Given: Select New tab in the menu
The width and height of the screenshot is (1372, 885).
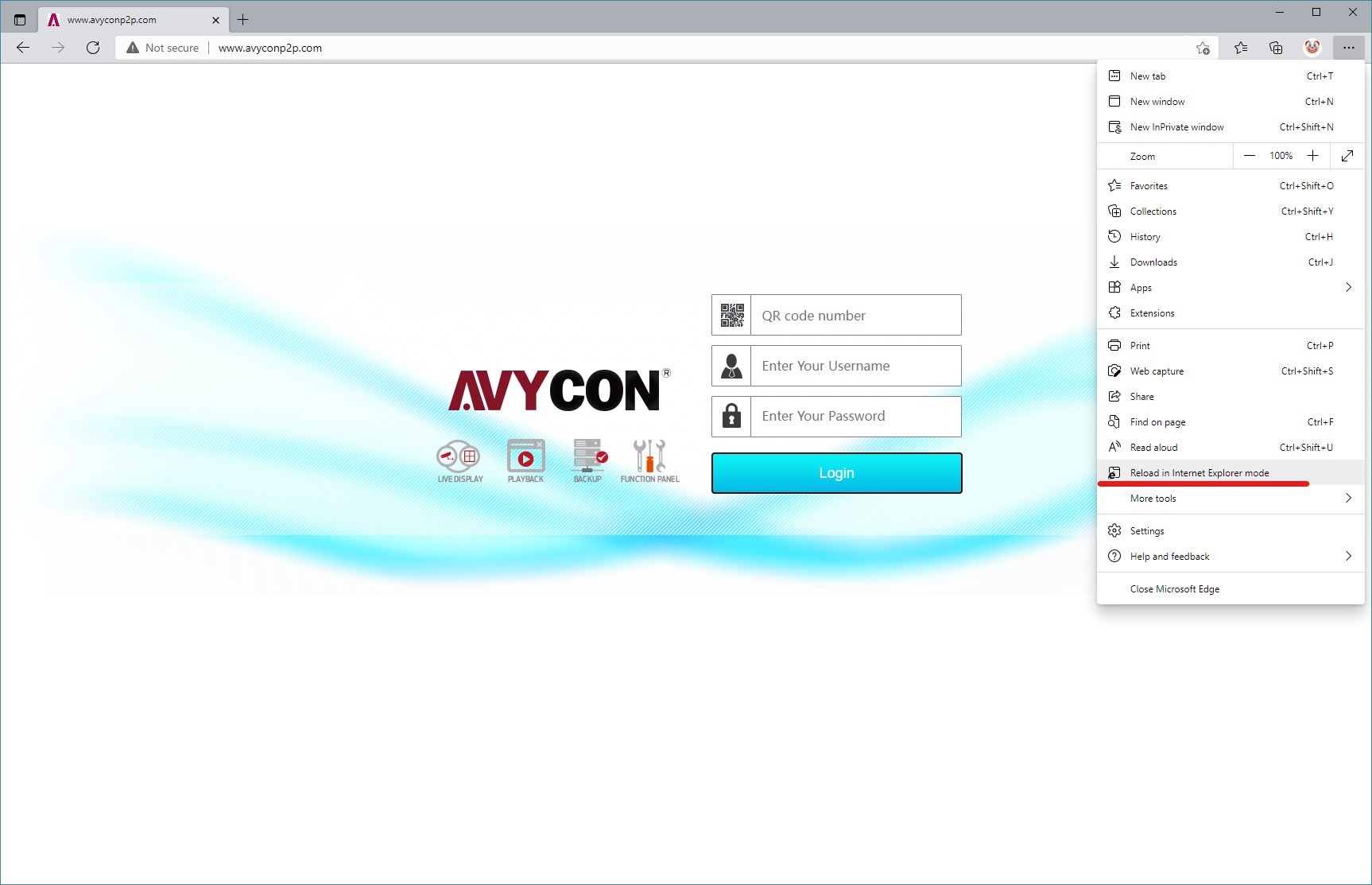Looking at the screenshot, I should (x=1231, y=76).
